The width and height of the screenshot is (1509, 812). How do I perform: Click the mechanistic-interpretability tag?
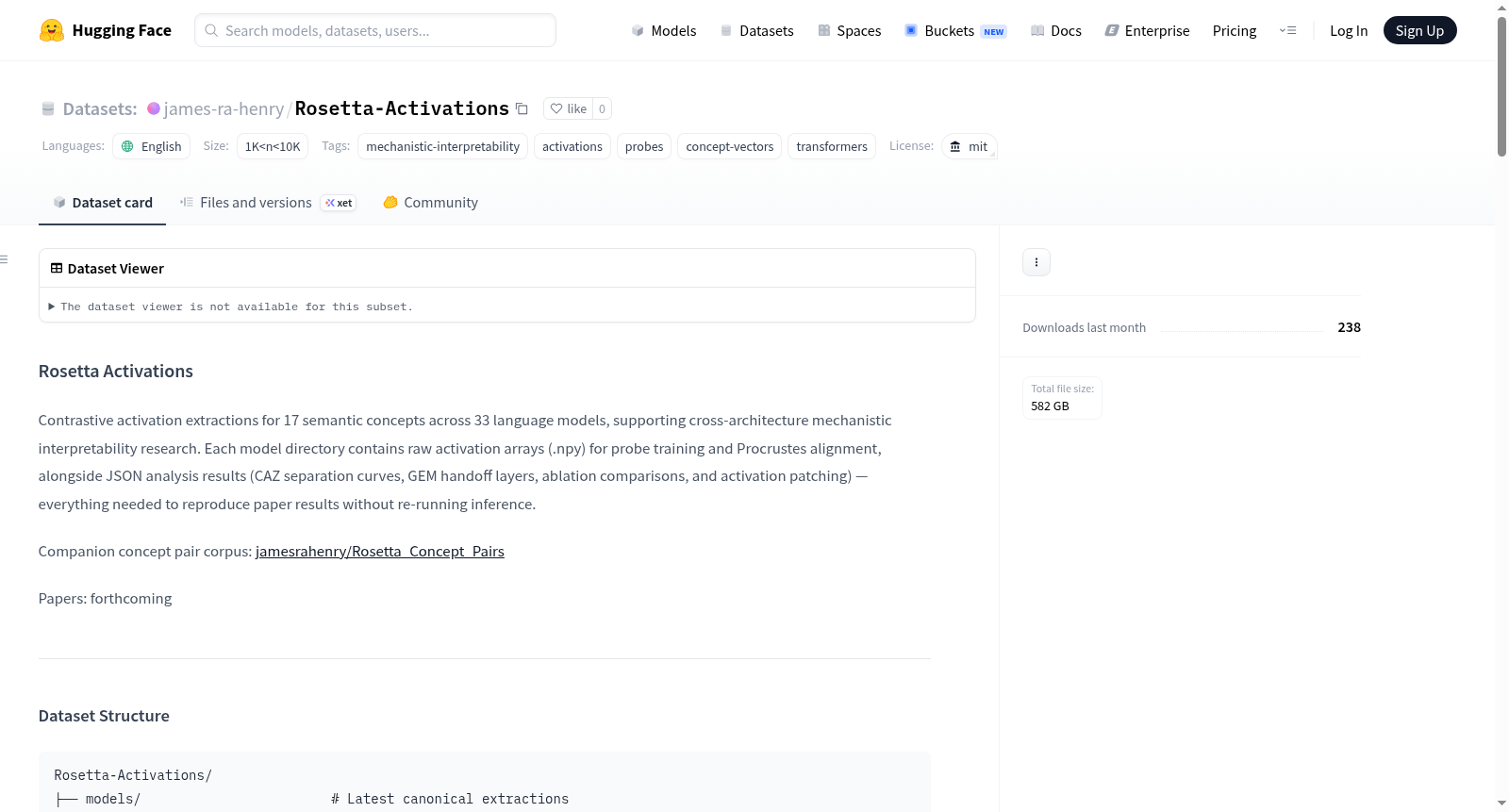pyautogui.click(x=442, y=146)
